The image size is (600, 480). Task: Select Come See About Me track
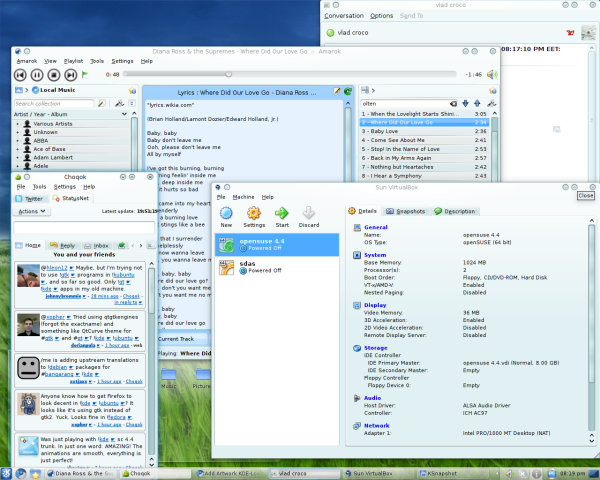[x=424, y=140]
